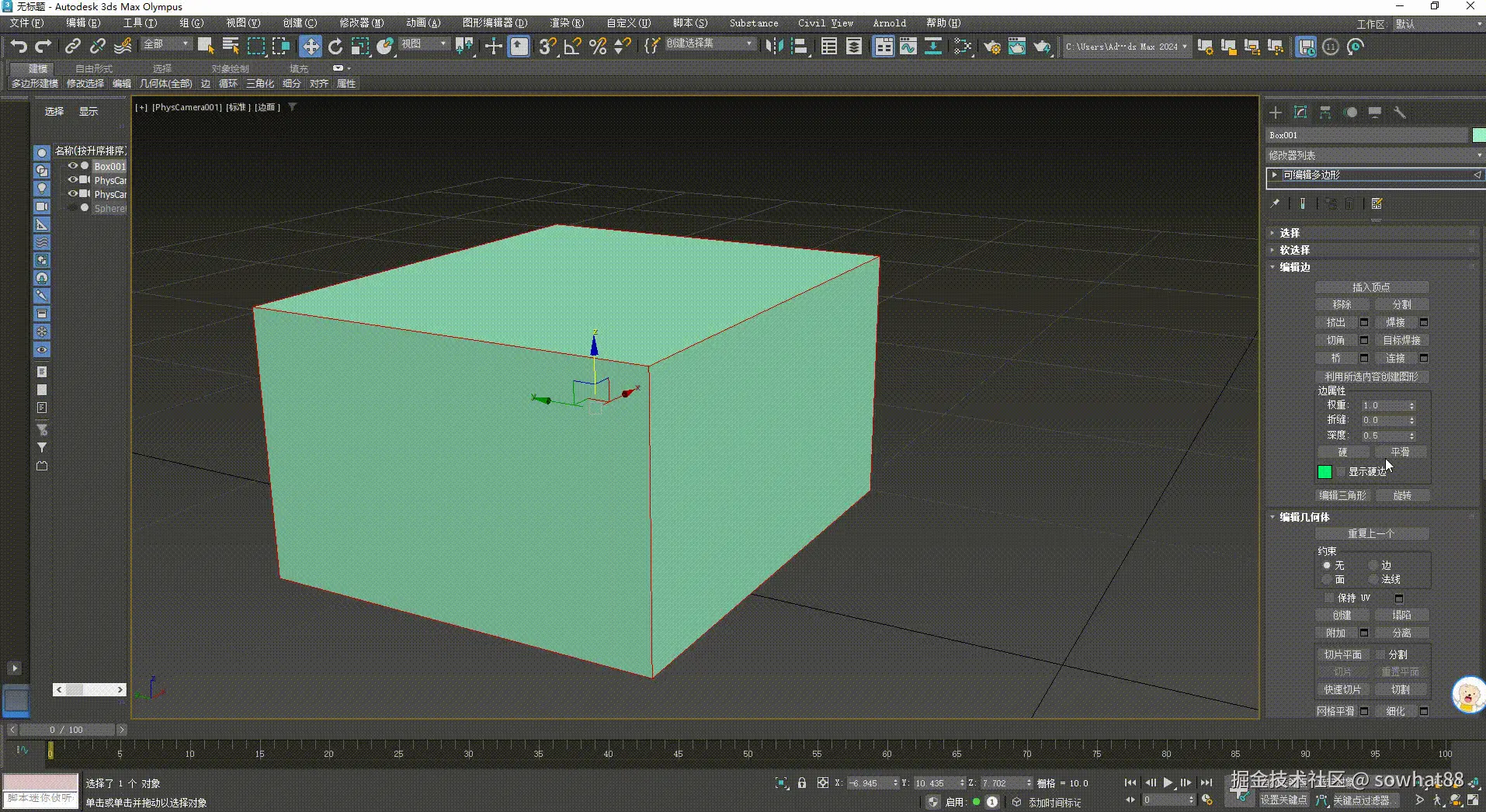Open Render Setup teapot icon
This screenshot has height=812, width=1486.
click(991, 47)
